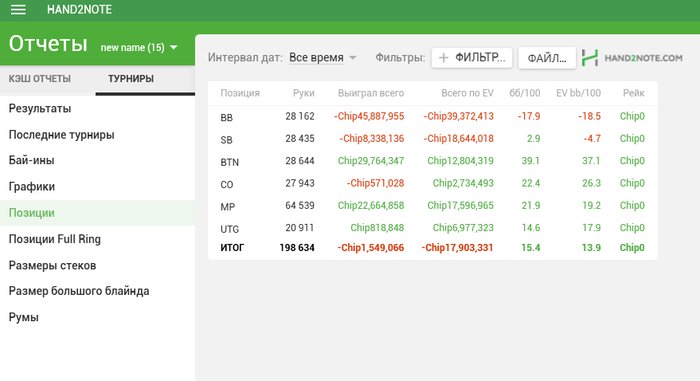Image resolution: width=700 pixels, height=381 pixels.
Task: Click the ФАЙЛ... button
Action: coord(547,58)
